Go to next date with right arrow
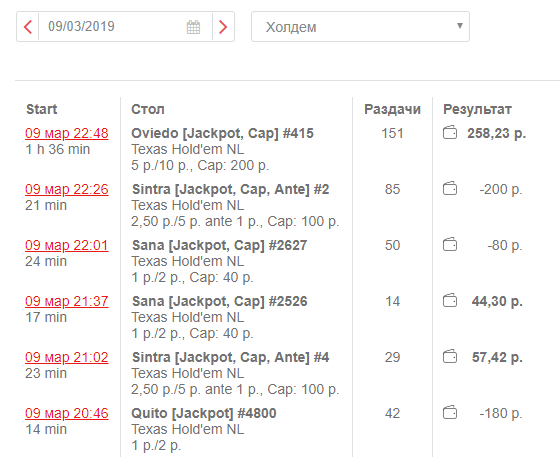This screenshot has width=560, height=473. (x=223, y=27)
